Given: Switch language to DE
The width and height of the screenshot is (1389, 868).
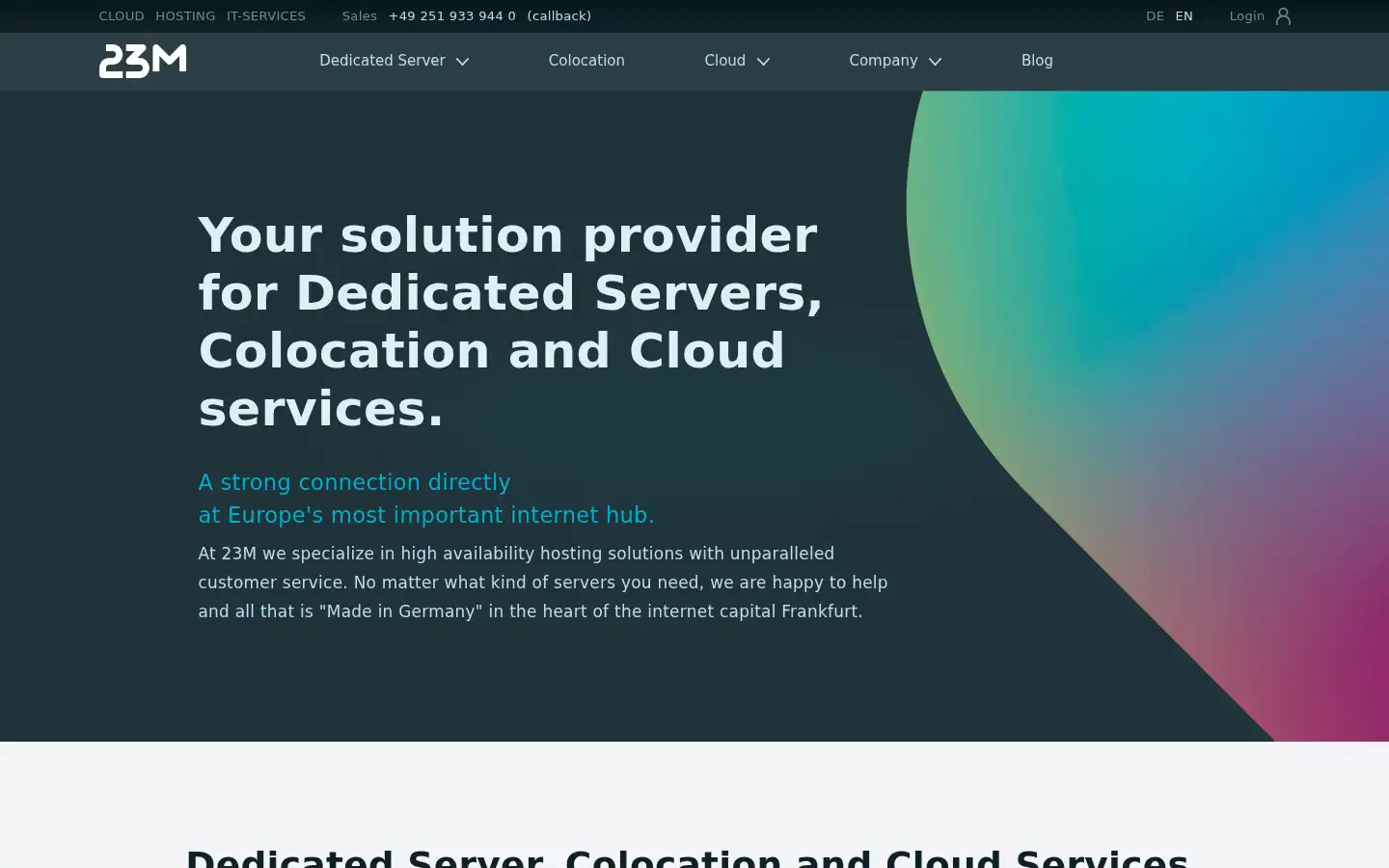Looking at the screenshot, I should click(1155, 16).
